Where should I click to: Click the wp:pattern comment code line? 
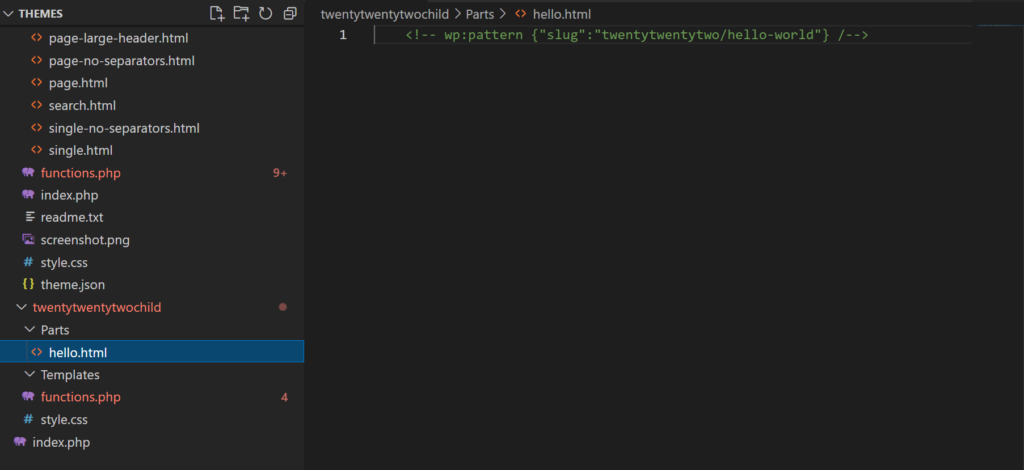(x=637, y=35)
